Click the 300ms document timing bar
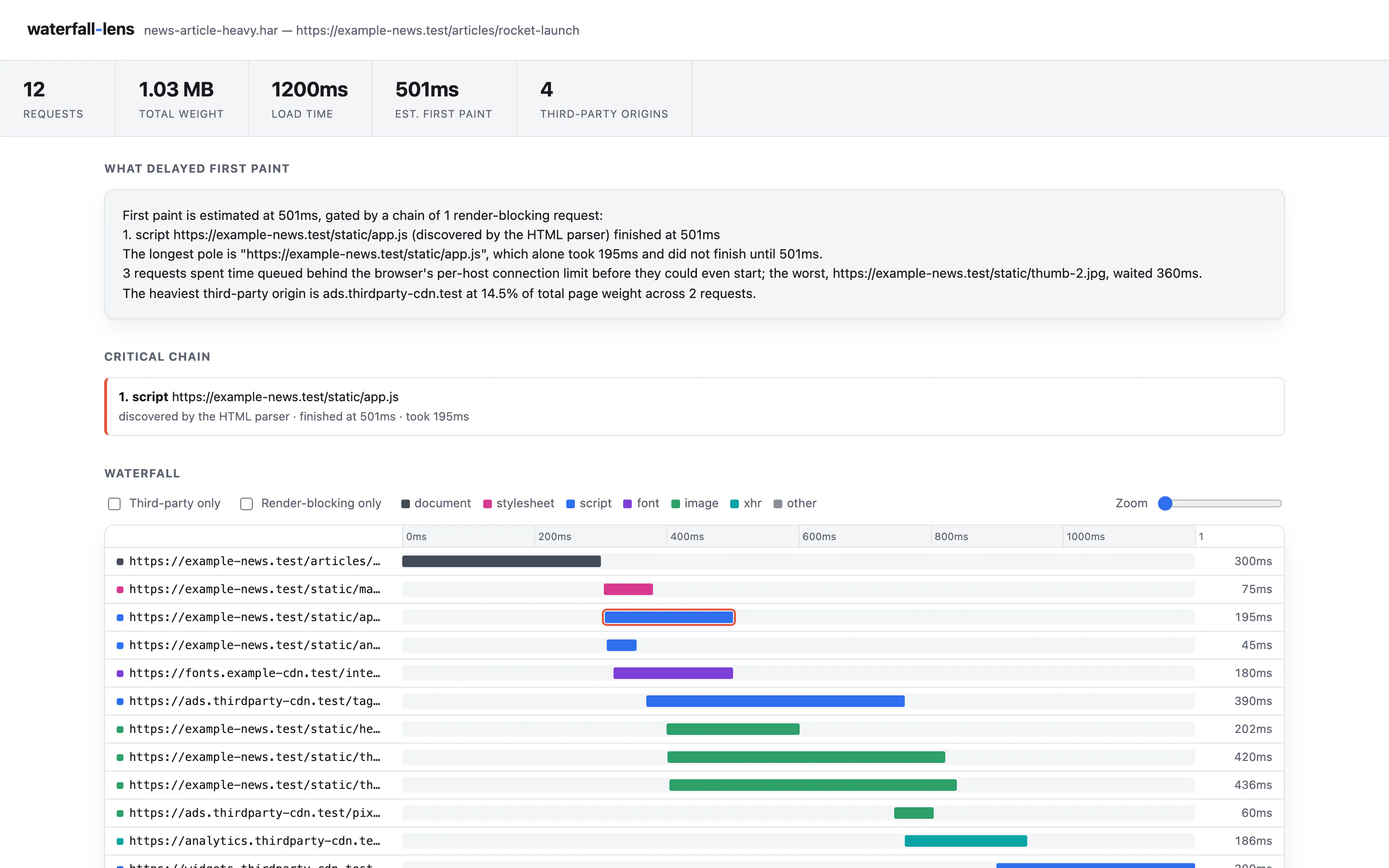1389x868 pixels. [502, 561]
